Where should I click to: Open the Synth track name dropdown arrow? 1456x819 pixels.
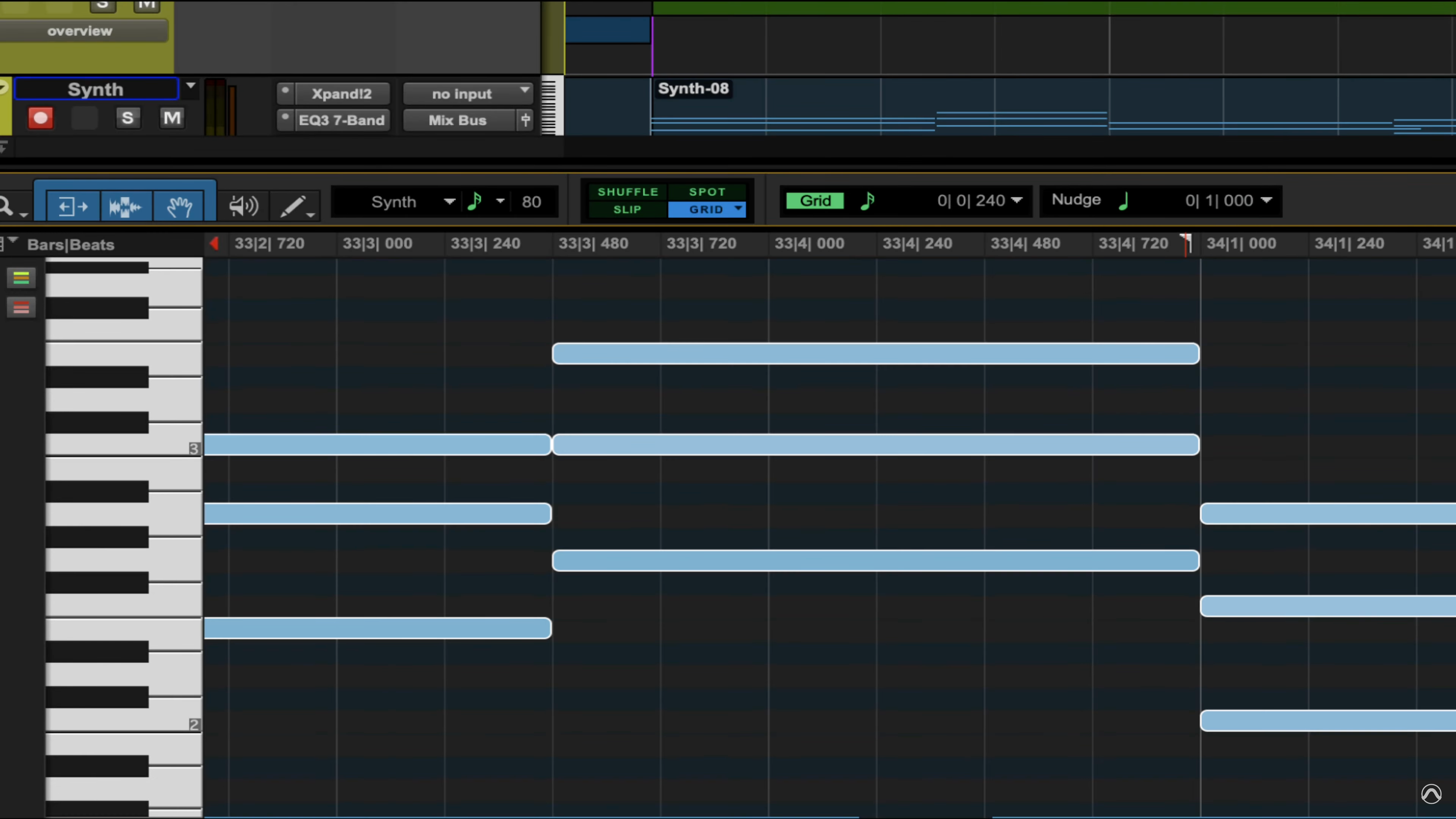click(191, 86)
